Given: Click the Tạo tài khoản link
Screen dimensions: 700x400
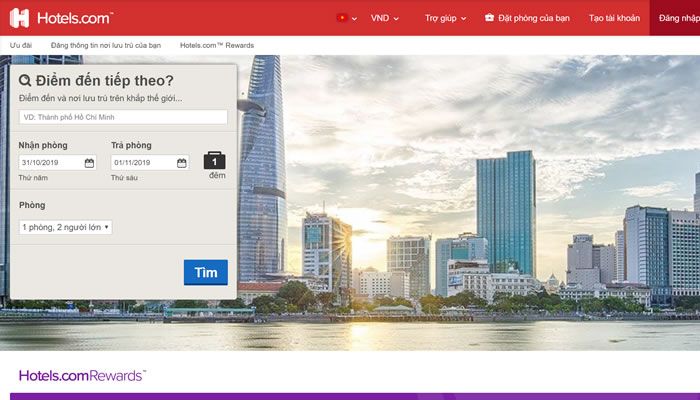Looking at the screenshot, I should [612, 18].
